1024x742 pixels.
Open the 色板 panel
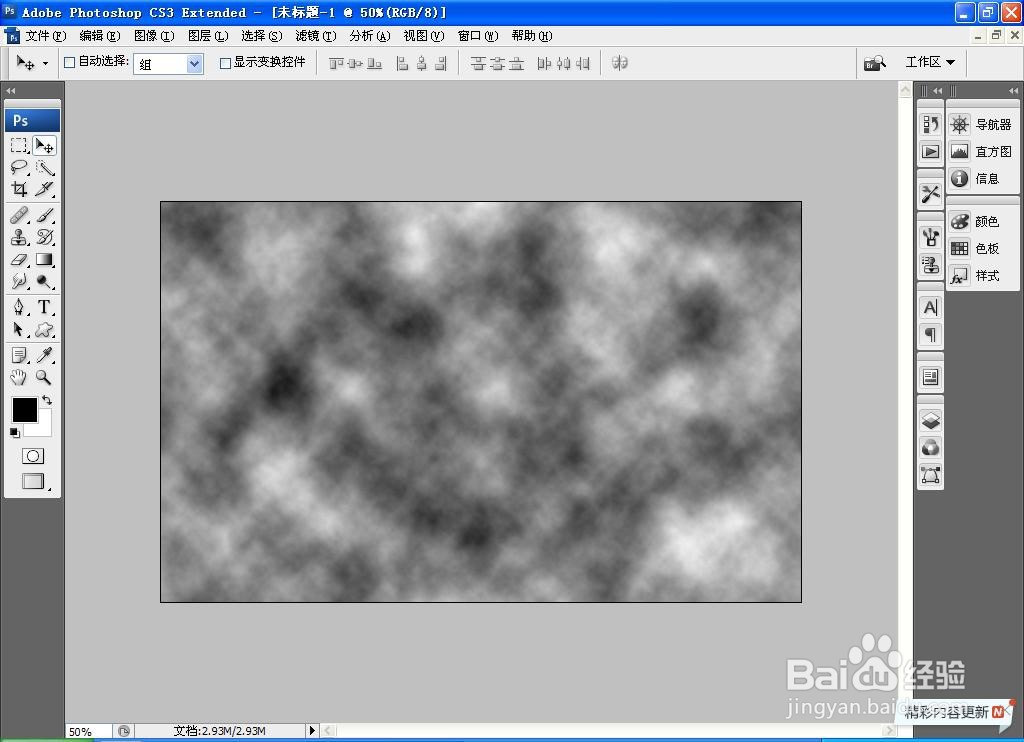982,248
